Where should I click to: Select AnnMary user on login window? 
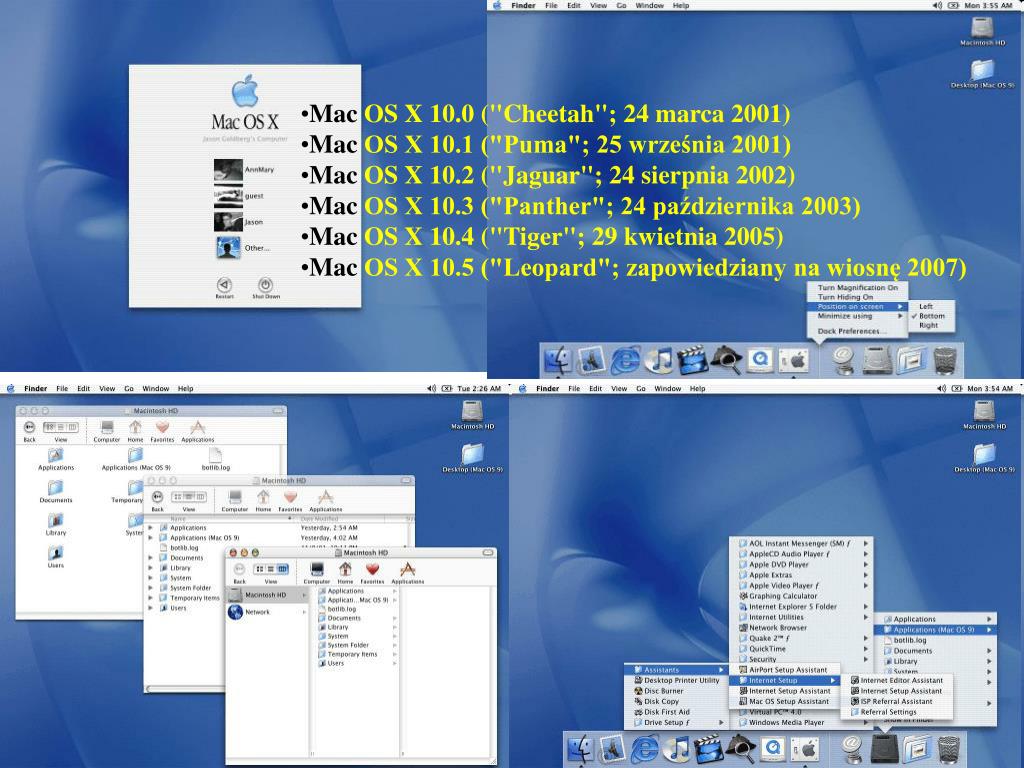[244, 170]
